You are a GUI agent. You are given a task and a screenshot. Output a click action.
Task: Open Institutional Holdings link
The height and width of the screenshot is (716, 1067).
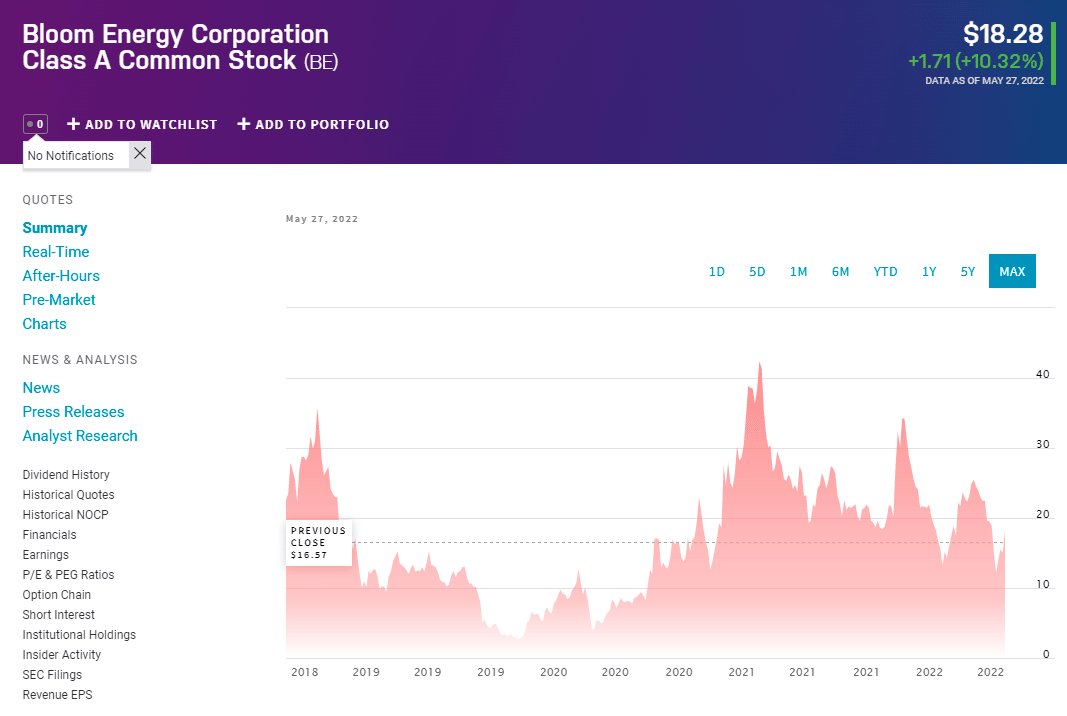pyautogui.click(x=79, y=634)
